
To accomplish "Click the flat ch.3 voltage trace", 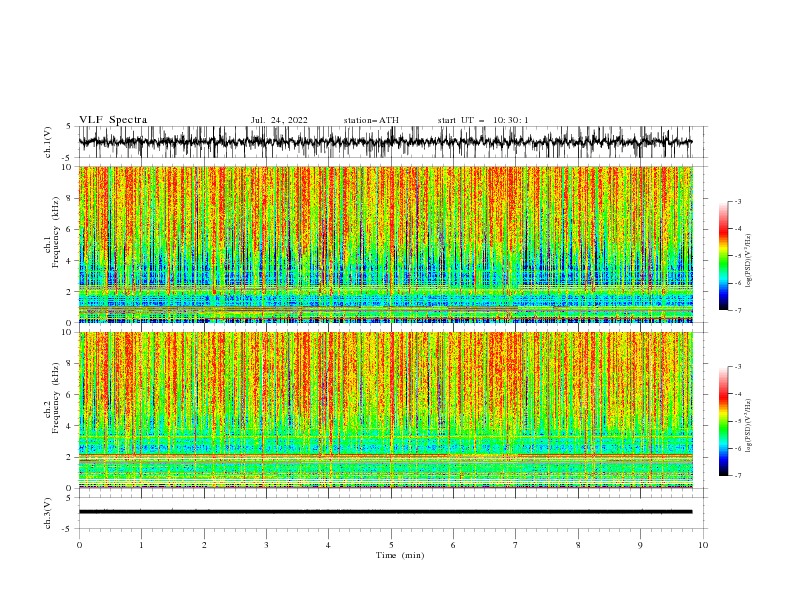I will (385, 512).
